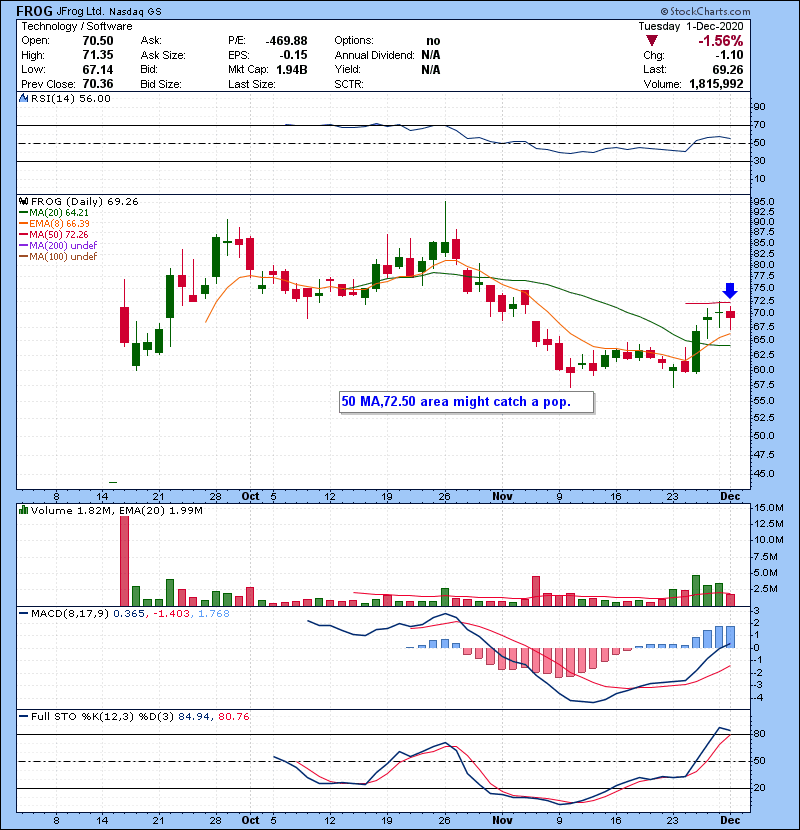Click the red down-triangle next to -1.56%
Screen dimensions: 800x830
tap(652, 41)
